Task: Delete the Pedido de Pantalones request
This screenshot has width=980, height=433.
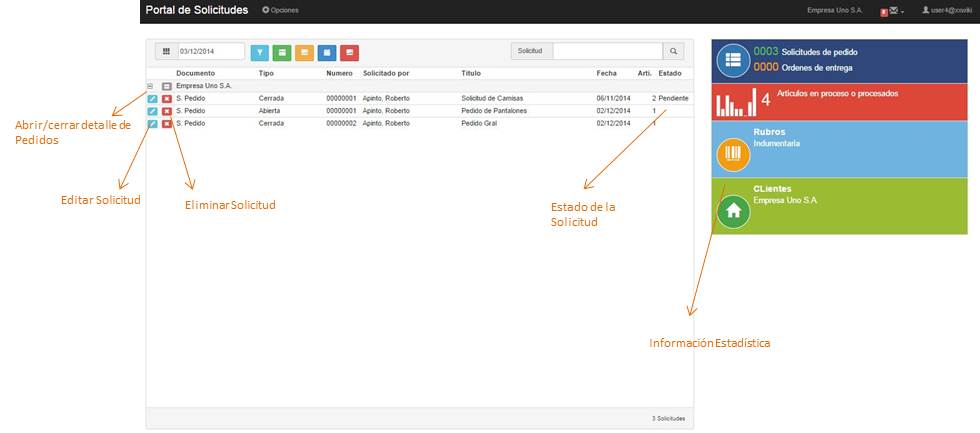Action: pyautogui.click(x=167, y=111)
